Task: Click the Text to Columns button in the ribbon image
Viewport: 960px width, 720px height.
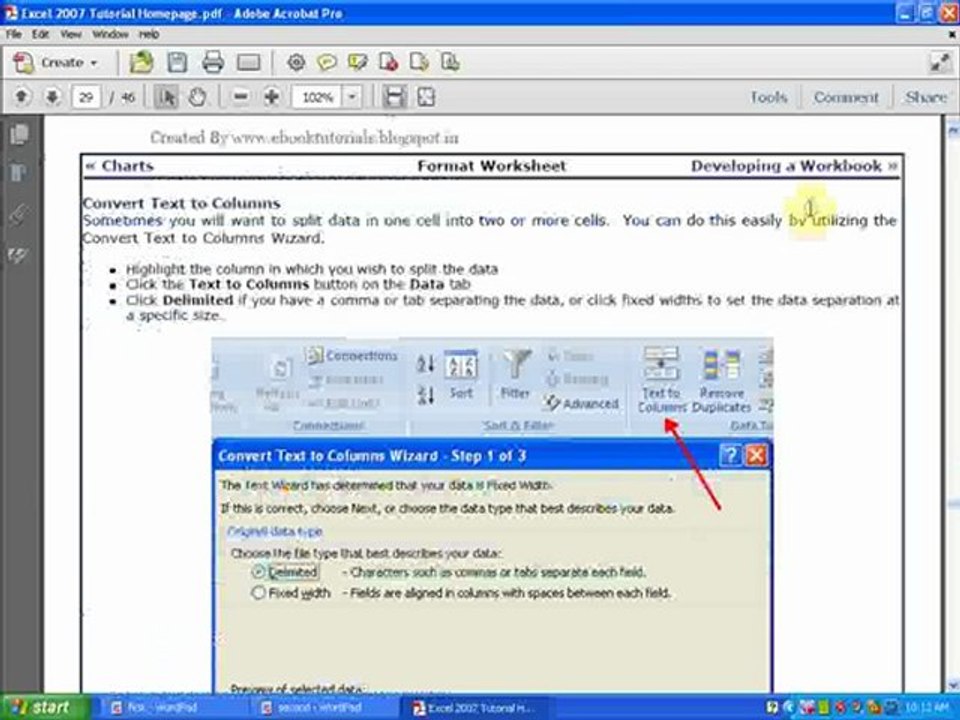Action: pos(661,380)
